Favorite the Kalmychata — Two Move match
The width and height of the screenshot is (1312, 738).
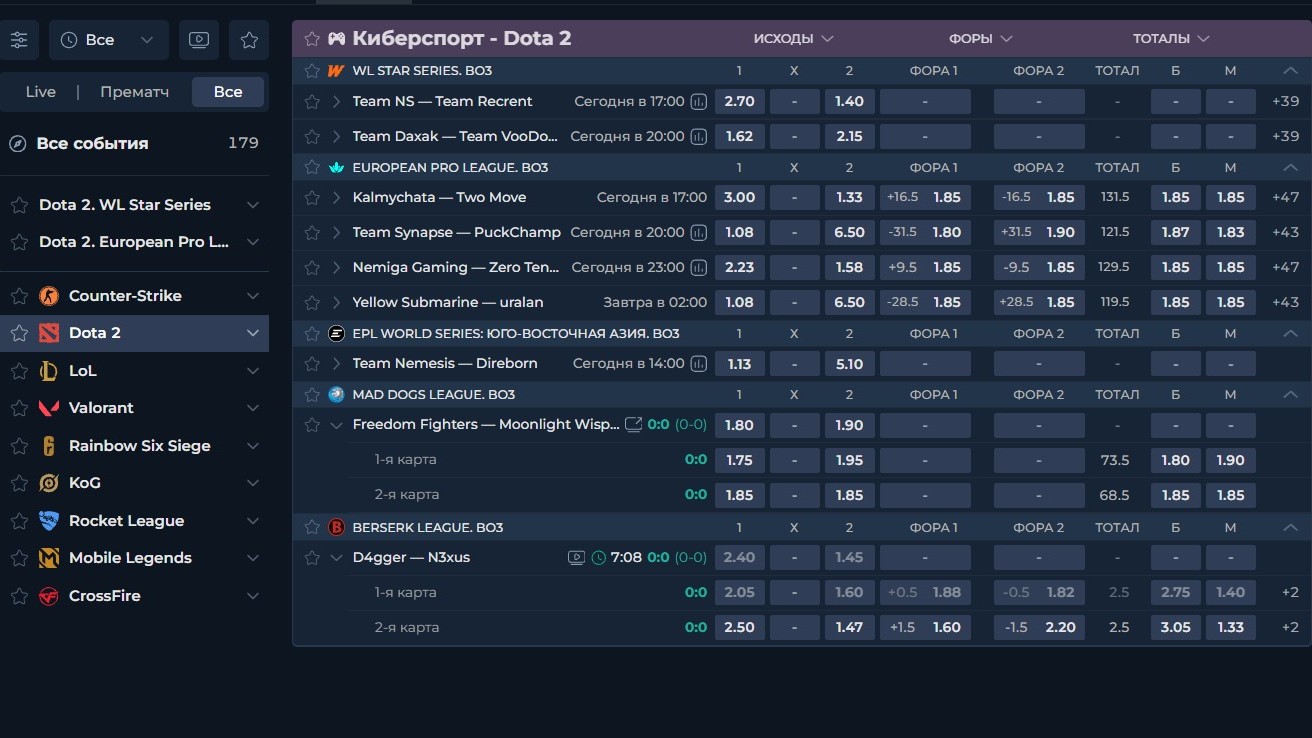312,197
